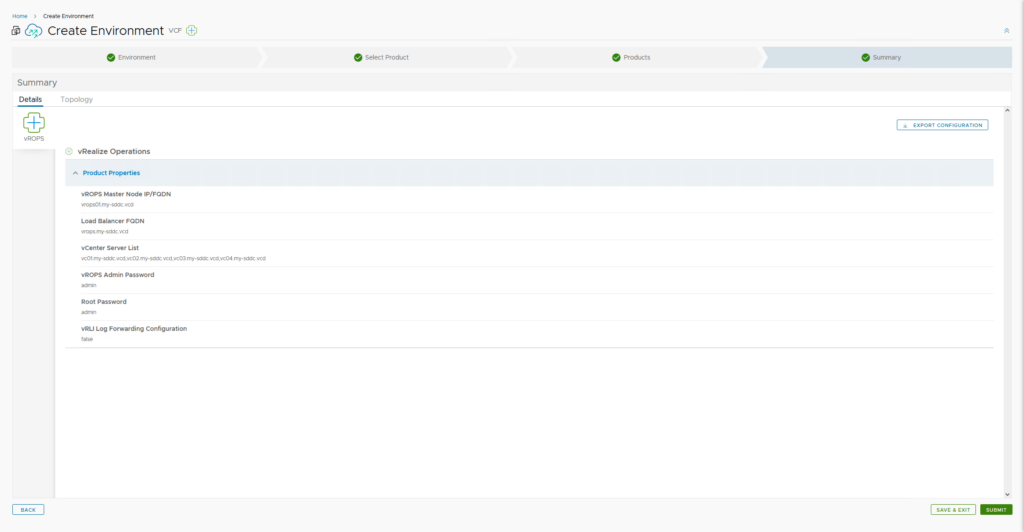
Task: Collapse the Product Properties section
Action: (x=75, y=173)
